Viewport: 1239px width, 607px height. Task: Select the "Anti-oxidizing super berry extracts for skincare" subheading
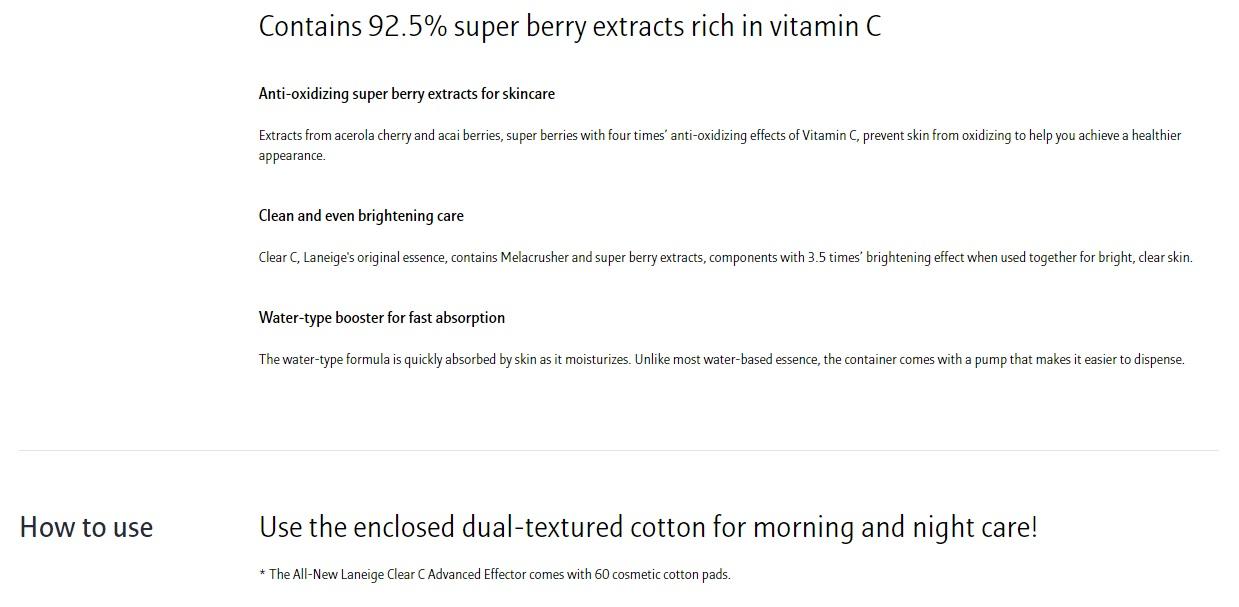(406, 94)
